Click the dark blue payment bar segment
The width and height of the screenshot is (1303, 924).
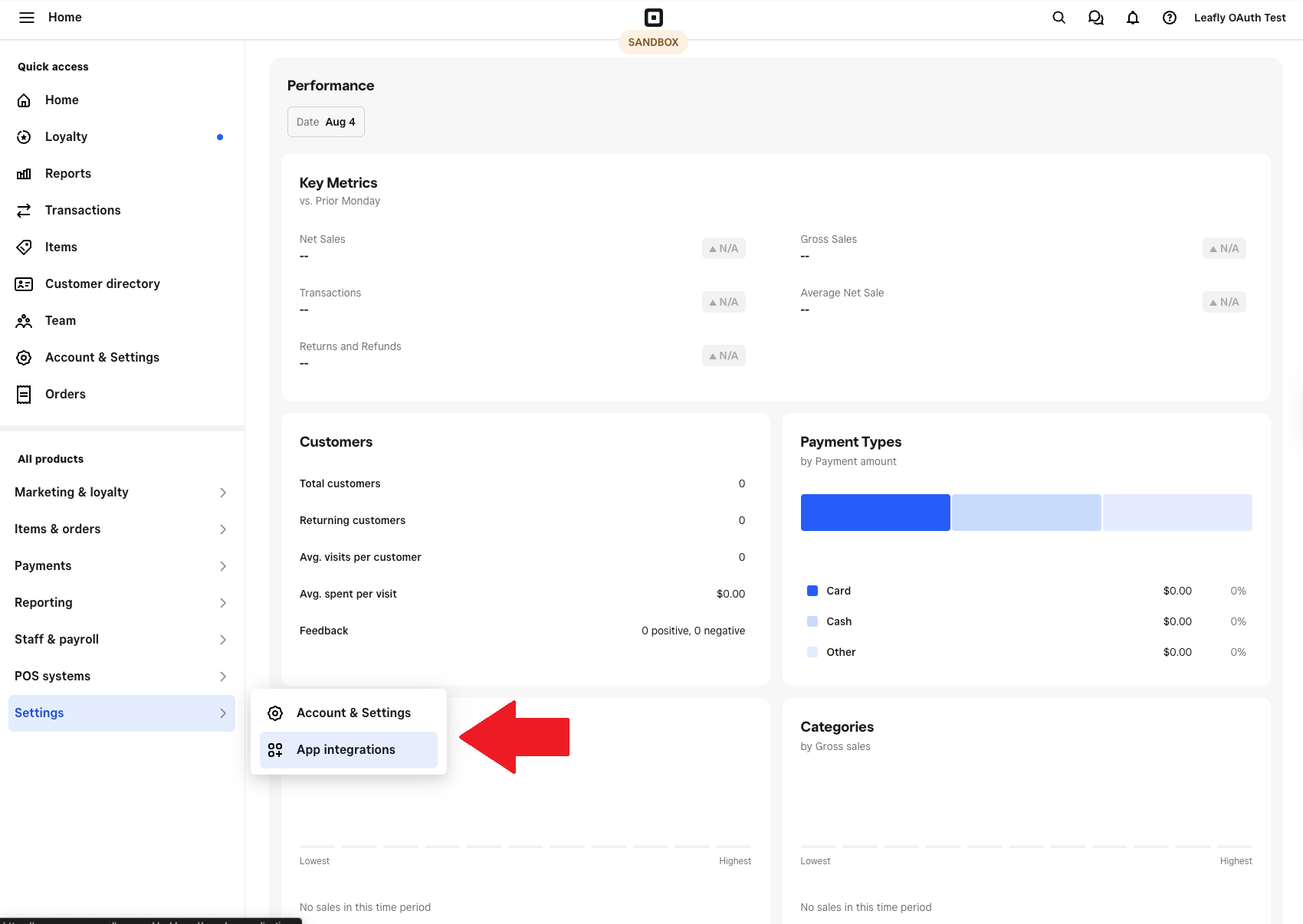875,513
